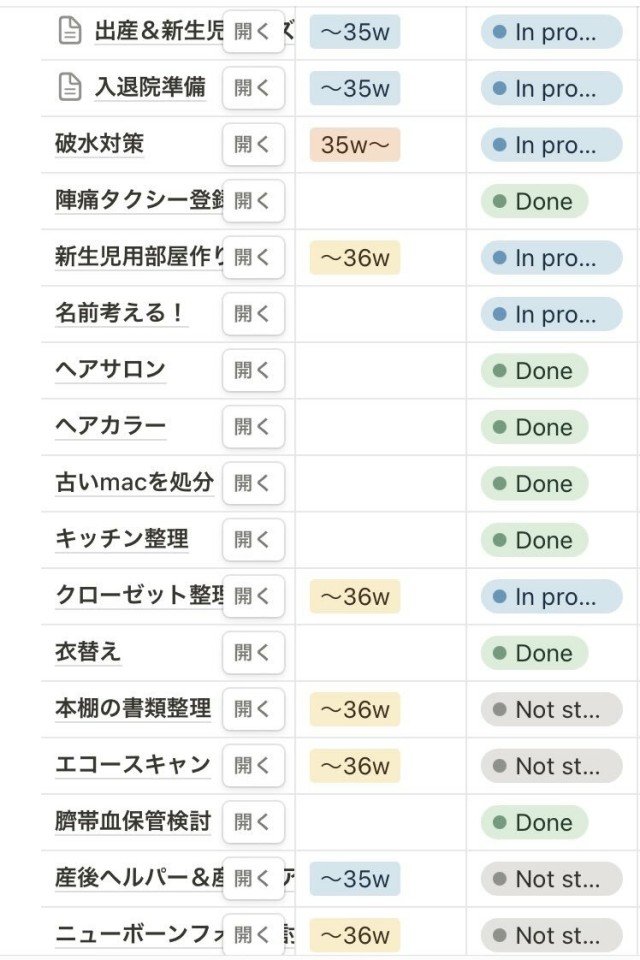The image size is (640, 960).
Task: Click the empty week cell for キッチン整理
Action: 380,540
